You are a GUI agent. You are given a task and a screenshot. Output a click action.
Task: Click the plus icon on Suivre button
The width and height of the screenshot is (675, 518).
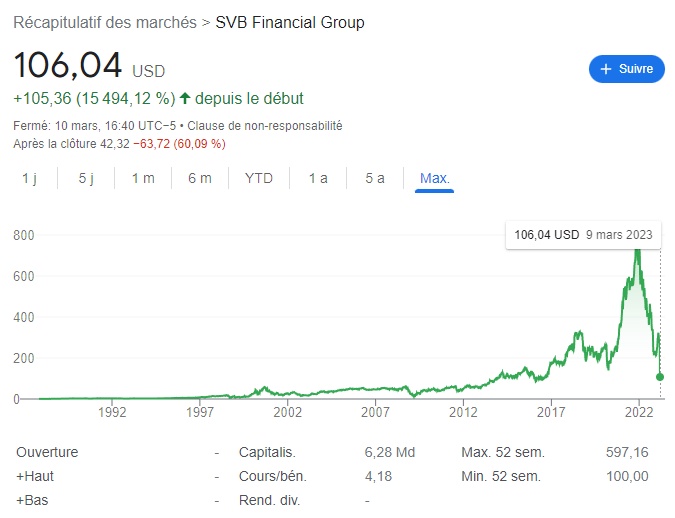(x=606, y=69)
